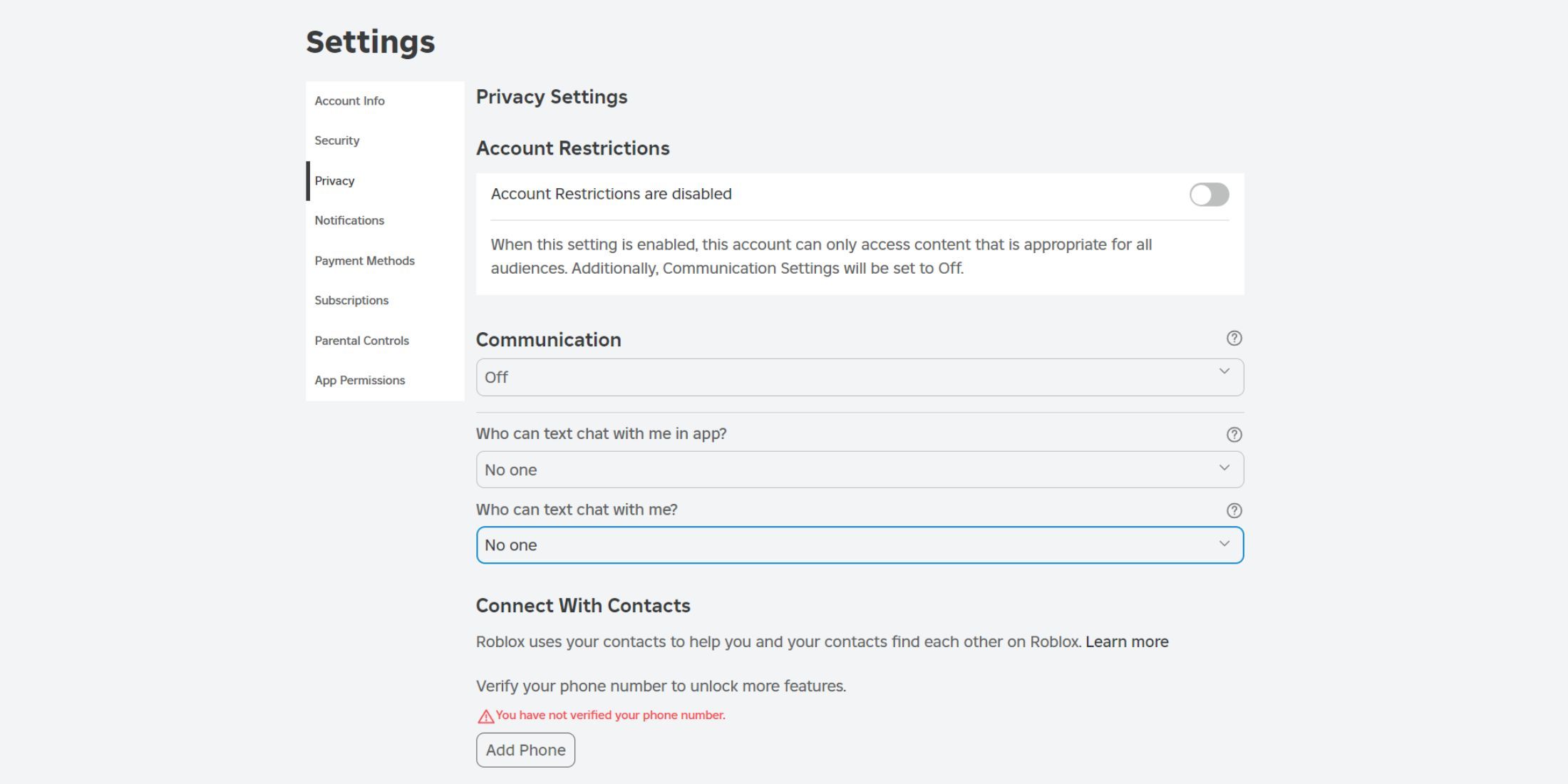Click the Privacy label in the sidebar
Viewport: 1568px width, 784px height.
click(x=335, y=180)
